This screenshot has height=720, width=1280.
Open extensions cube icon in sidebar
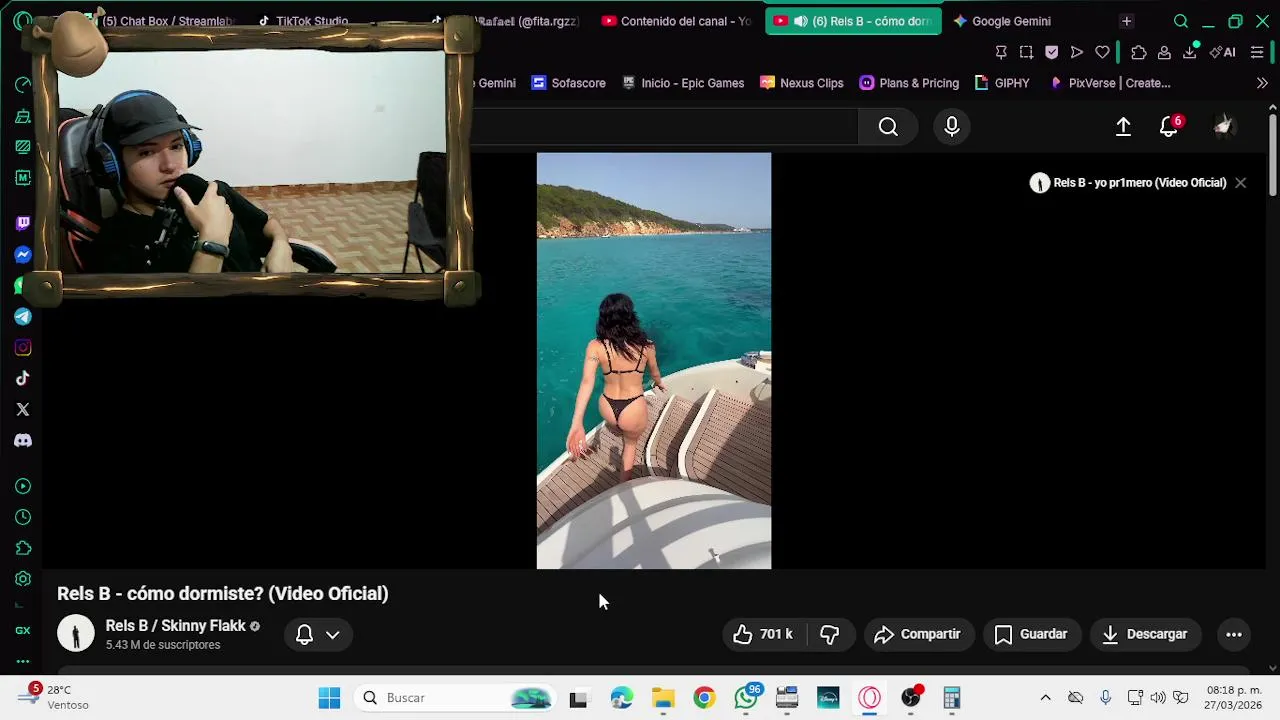tap(23, 548)
